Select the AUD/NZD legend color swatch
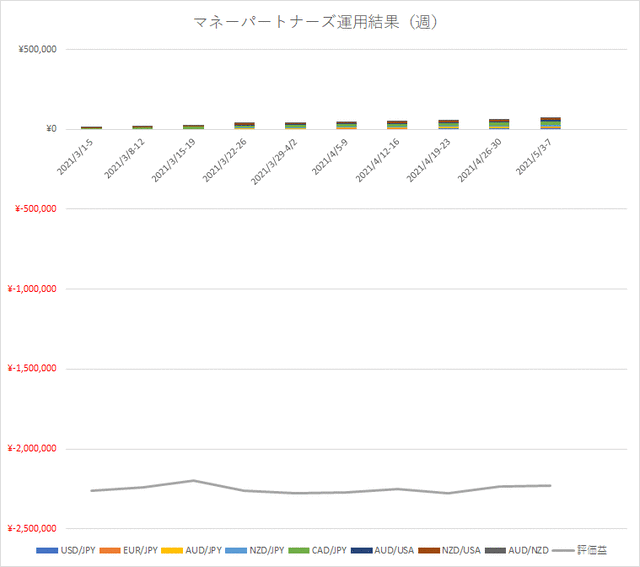This screenshot has height=567, width=640. pos(495,551)
